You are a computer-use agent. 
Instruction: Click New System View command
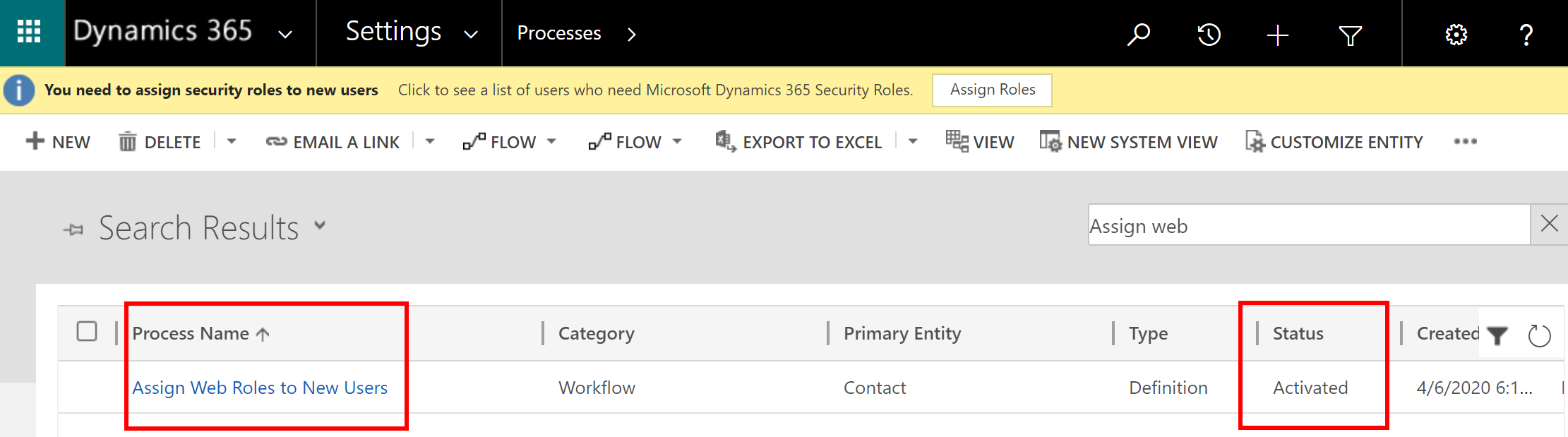(1128, 142)
